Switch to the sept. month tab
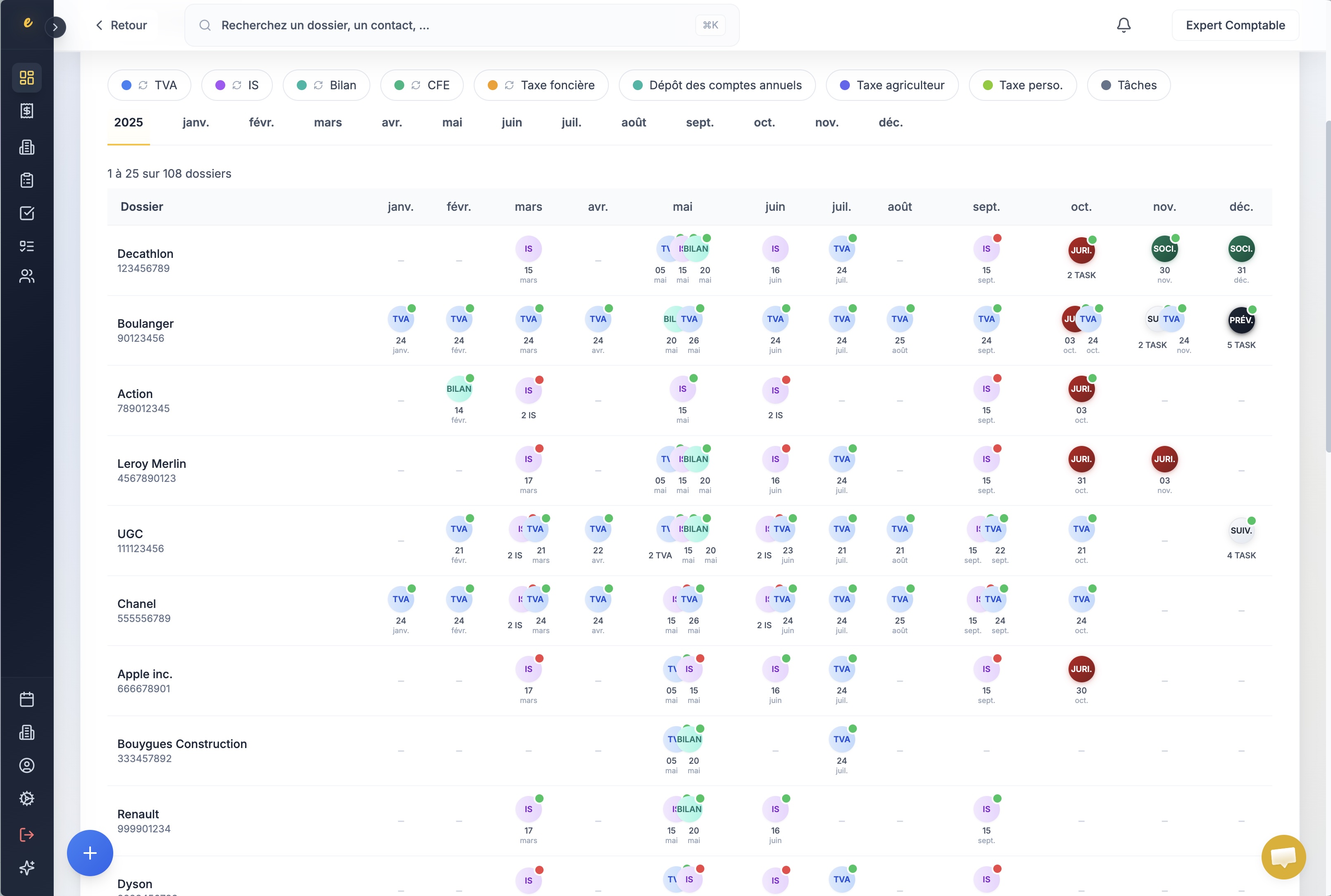Image resolution: width=1331 pixels, height=896 pixels. point(700,122)
